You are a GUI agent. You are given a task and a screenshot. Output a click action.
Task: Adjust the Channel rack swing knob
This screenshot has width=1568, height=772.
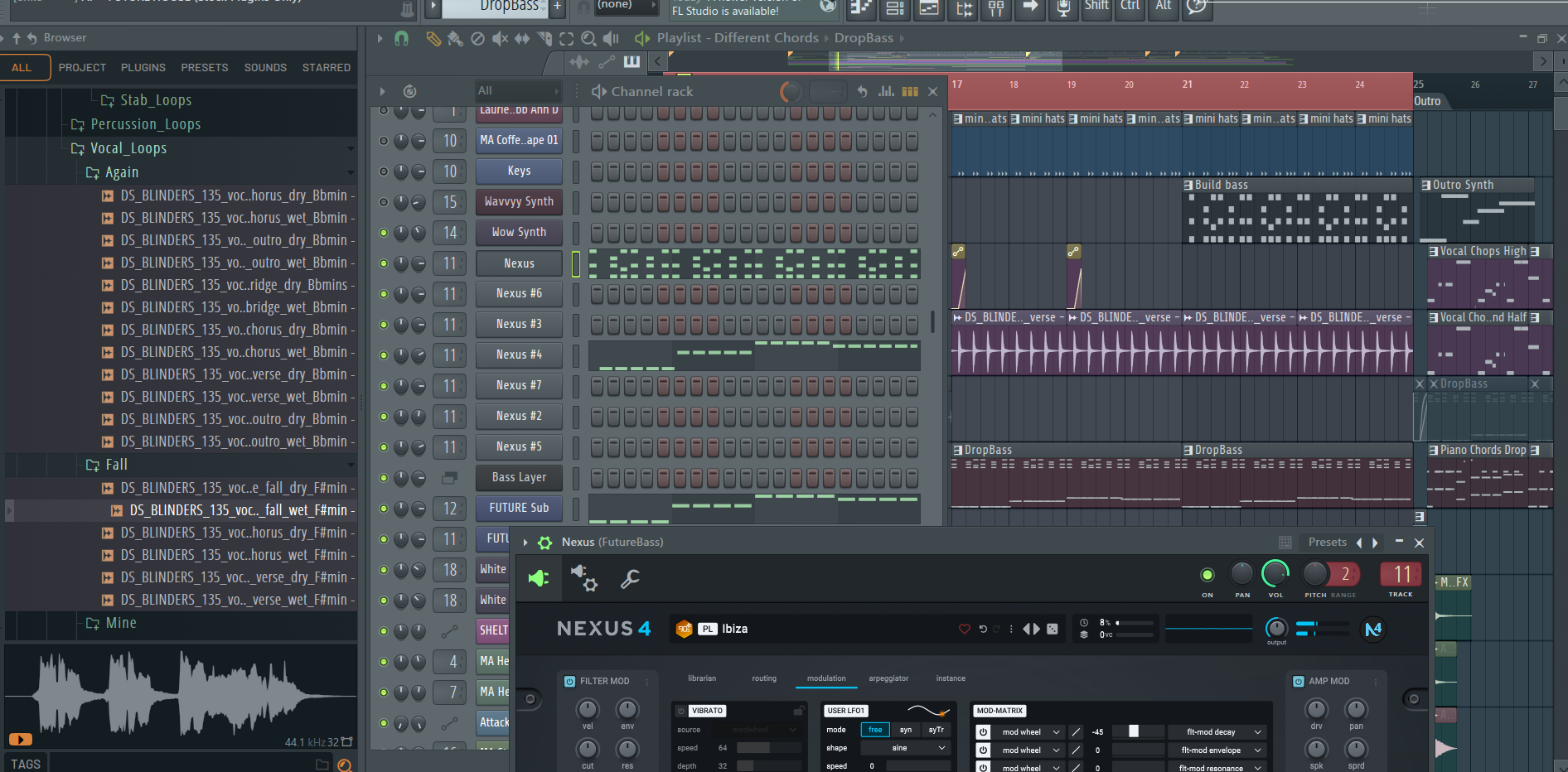pos(791,91)
